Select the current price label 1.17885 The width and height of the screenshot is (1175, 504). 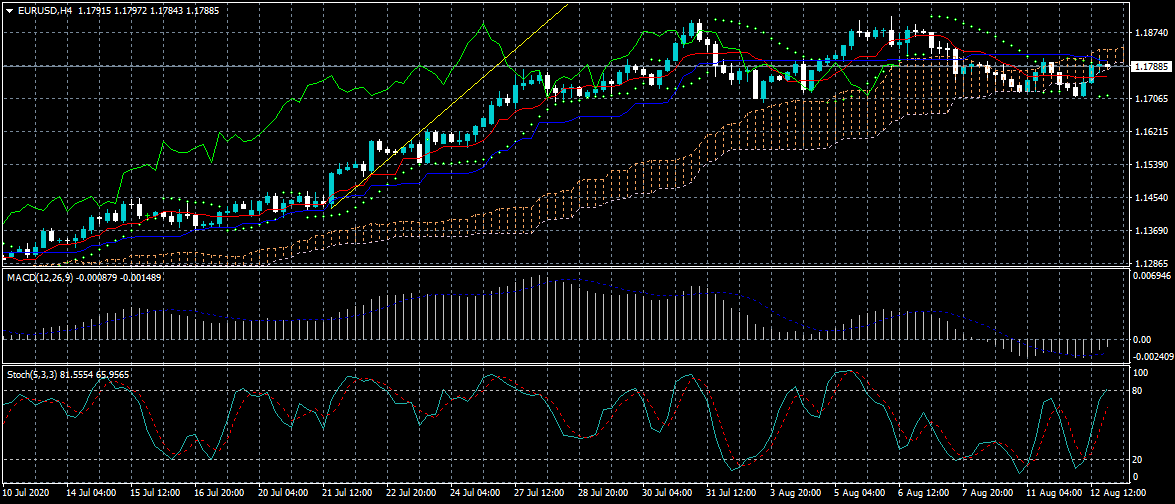pyautogui.click(x=1150, y=67)
